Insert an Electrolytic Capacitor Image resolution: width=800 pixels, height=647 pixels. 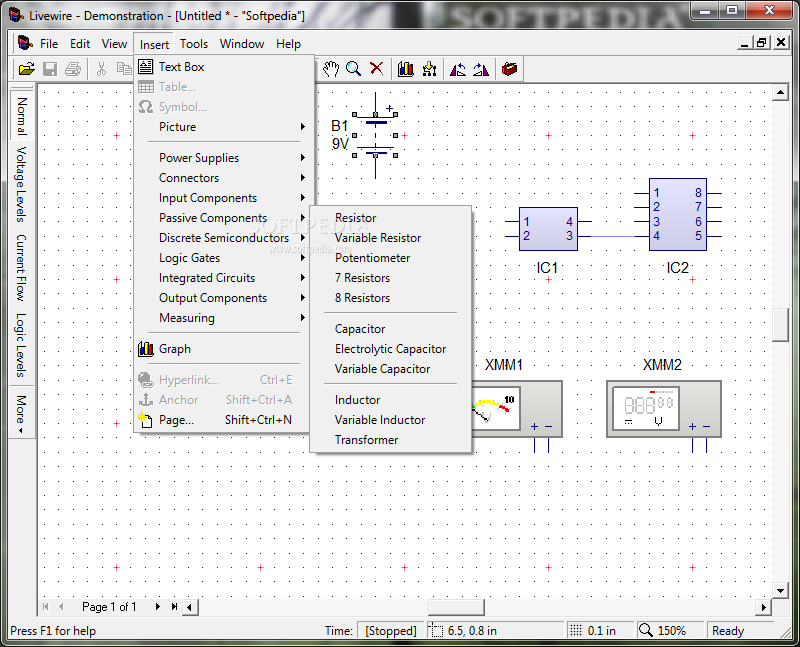pyautogui.click(x=390, y=349)
